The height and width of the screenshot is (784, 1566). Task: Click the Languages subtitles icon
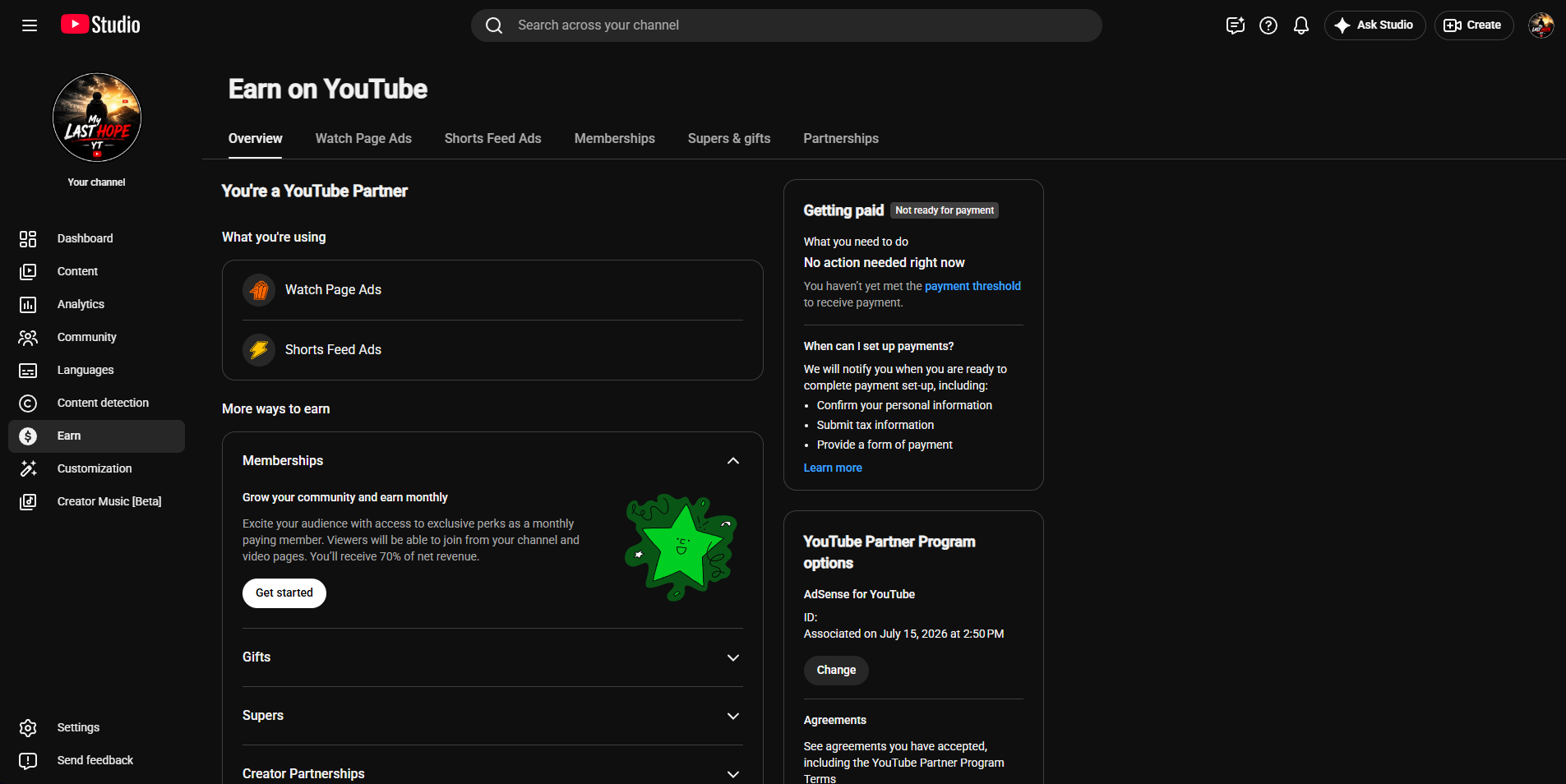[28, 370]
